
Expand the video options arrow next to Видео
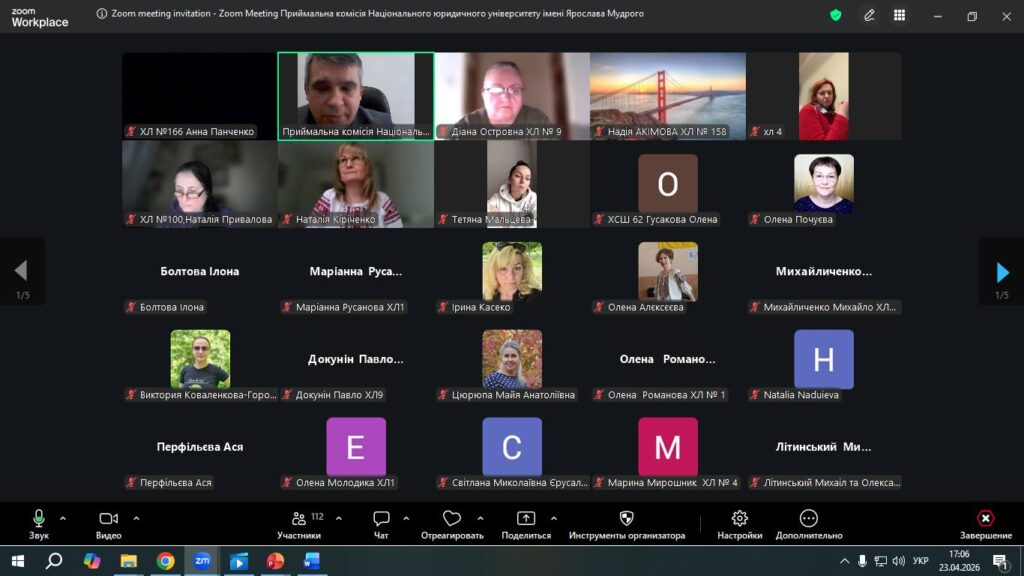point(136,518)
